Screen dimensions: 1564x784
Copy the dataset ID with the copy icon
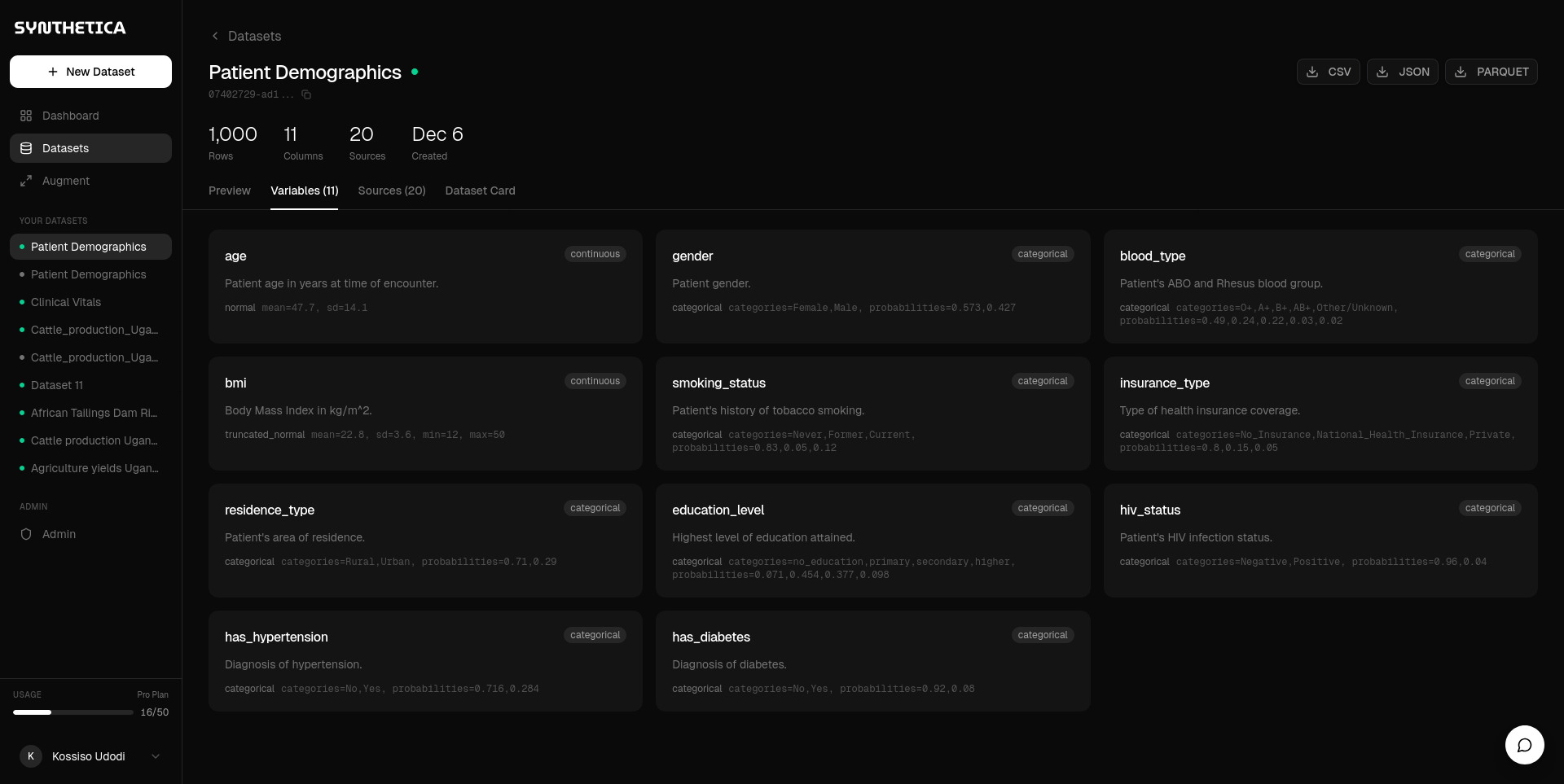point(306,94)
